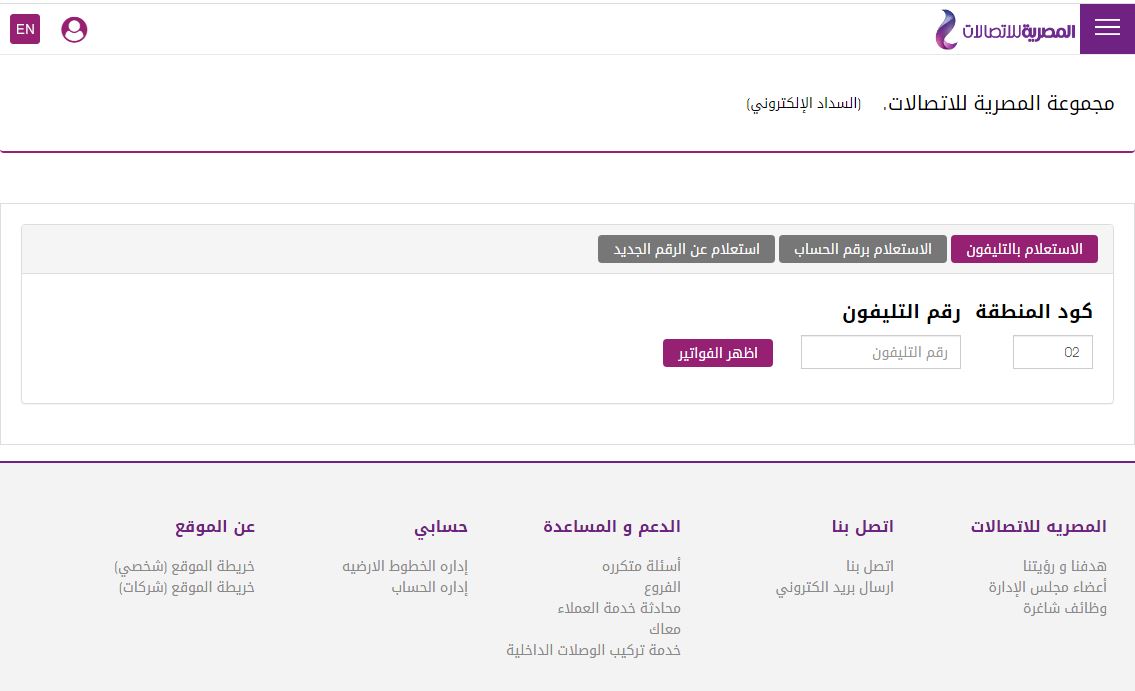Viewport: 1135px width, 691px height.
Task: Click the اظهر الفواتير button
Action: click(717, 353)
